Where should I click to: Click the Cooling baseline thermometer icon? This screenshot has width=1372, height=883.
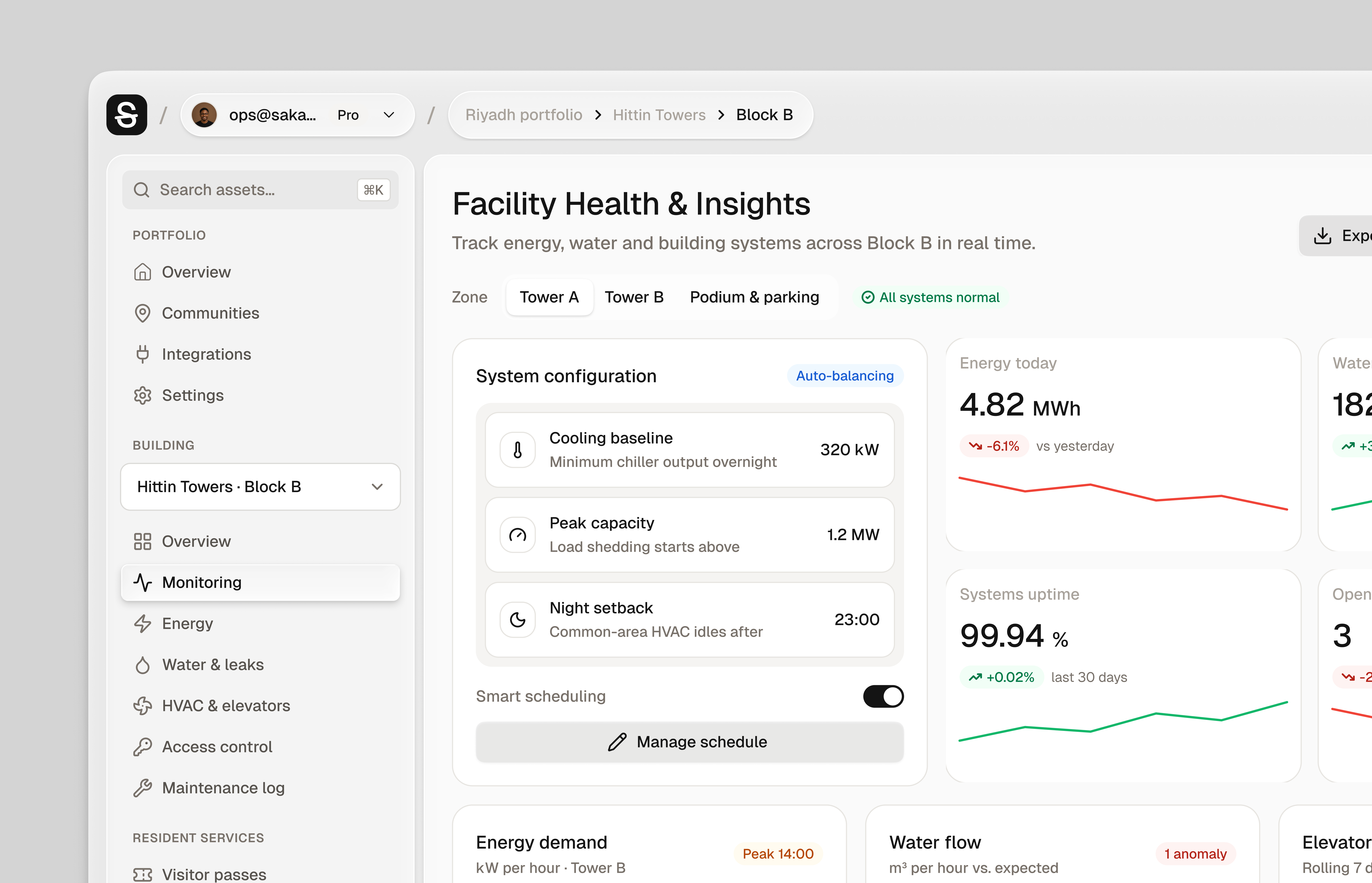click(x=518, y=450)
